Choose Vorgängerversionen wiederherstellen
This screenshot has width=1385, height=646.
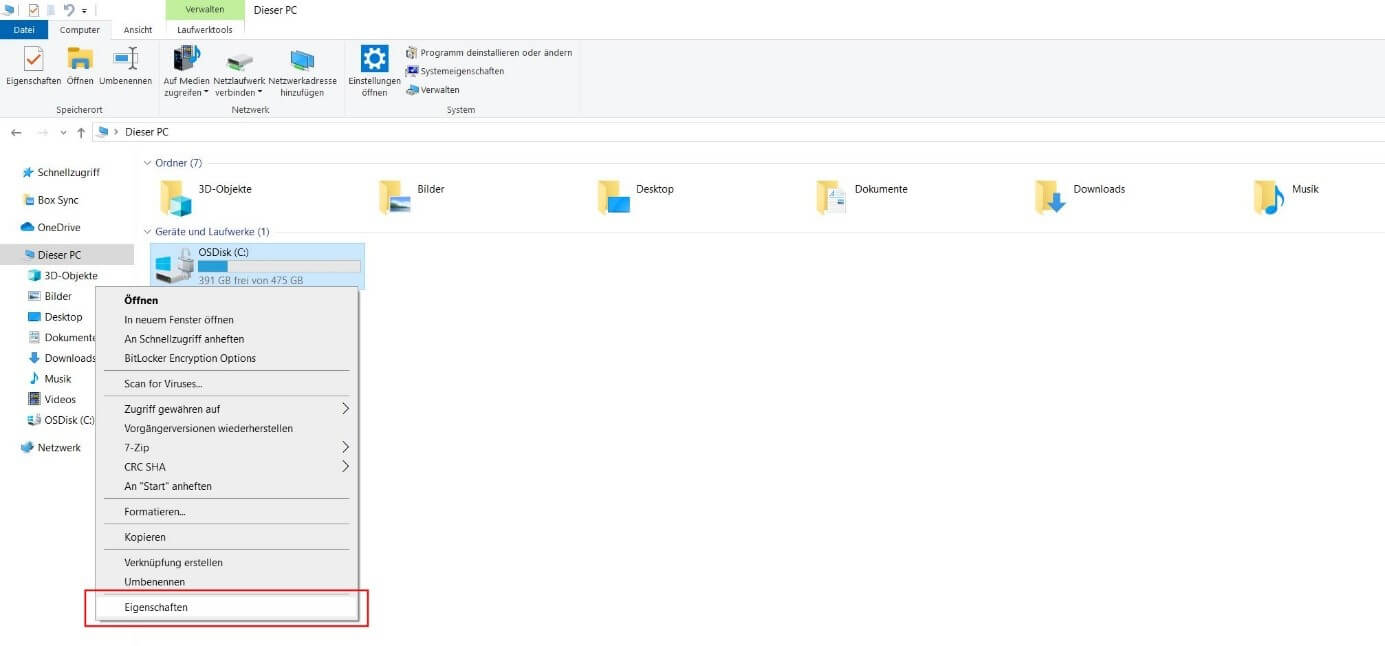click(227, 428)
